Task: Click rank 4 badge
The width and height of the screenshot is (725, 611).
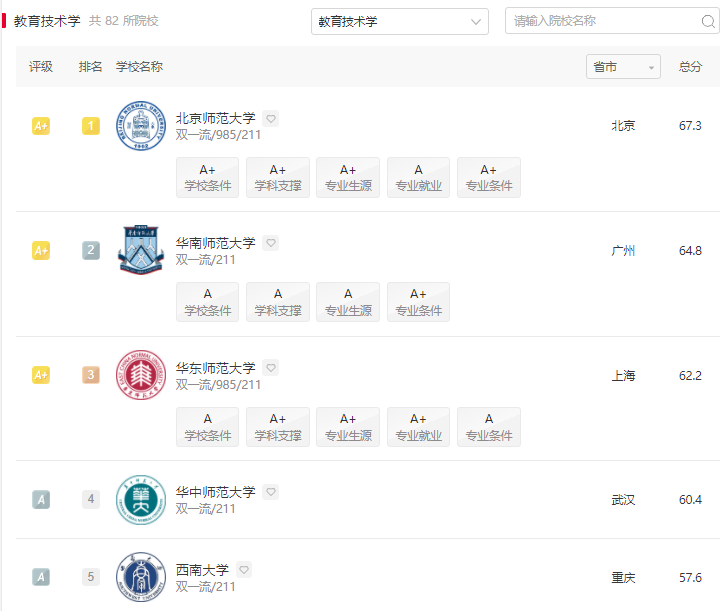Action: click(91, 500)
